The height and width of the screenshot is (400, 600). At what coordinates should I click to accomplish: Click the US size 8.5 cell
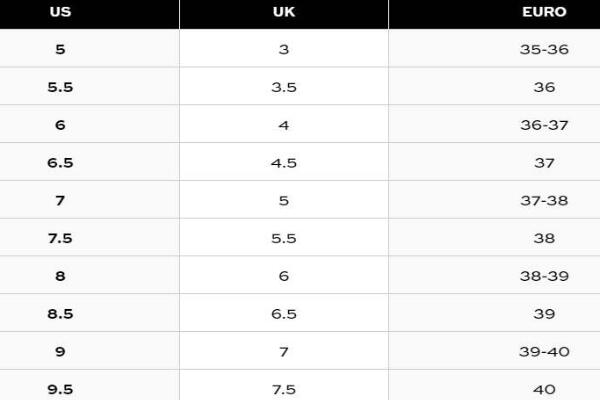point(60,314)
